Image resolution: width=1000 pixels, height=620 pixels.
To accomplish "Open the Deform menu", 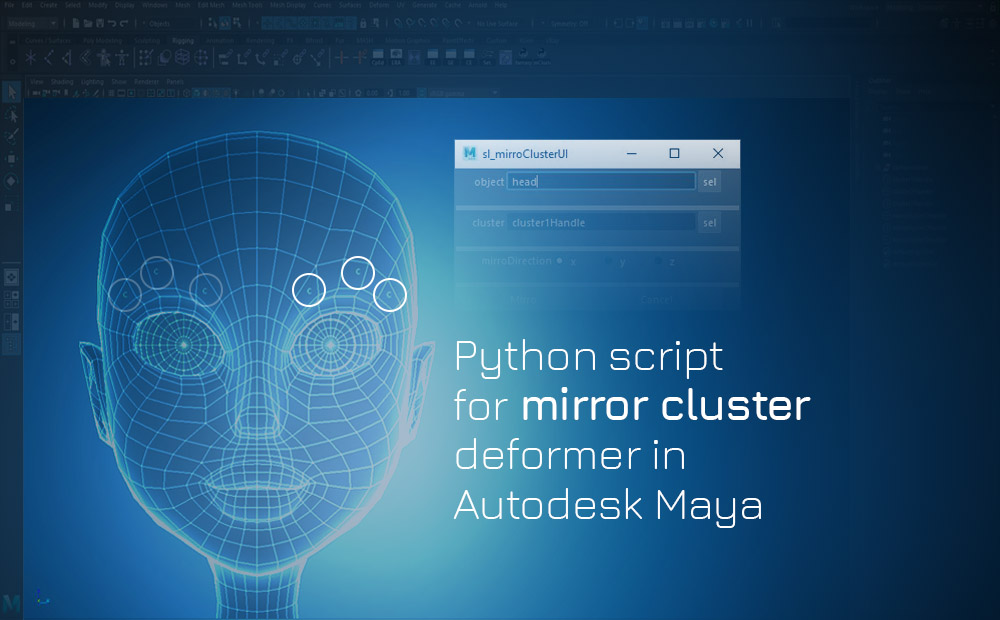I will [378, 6].
